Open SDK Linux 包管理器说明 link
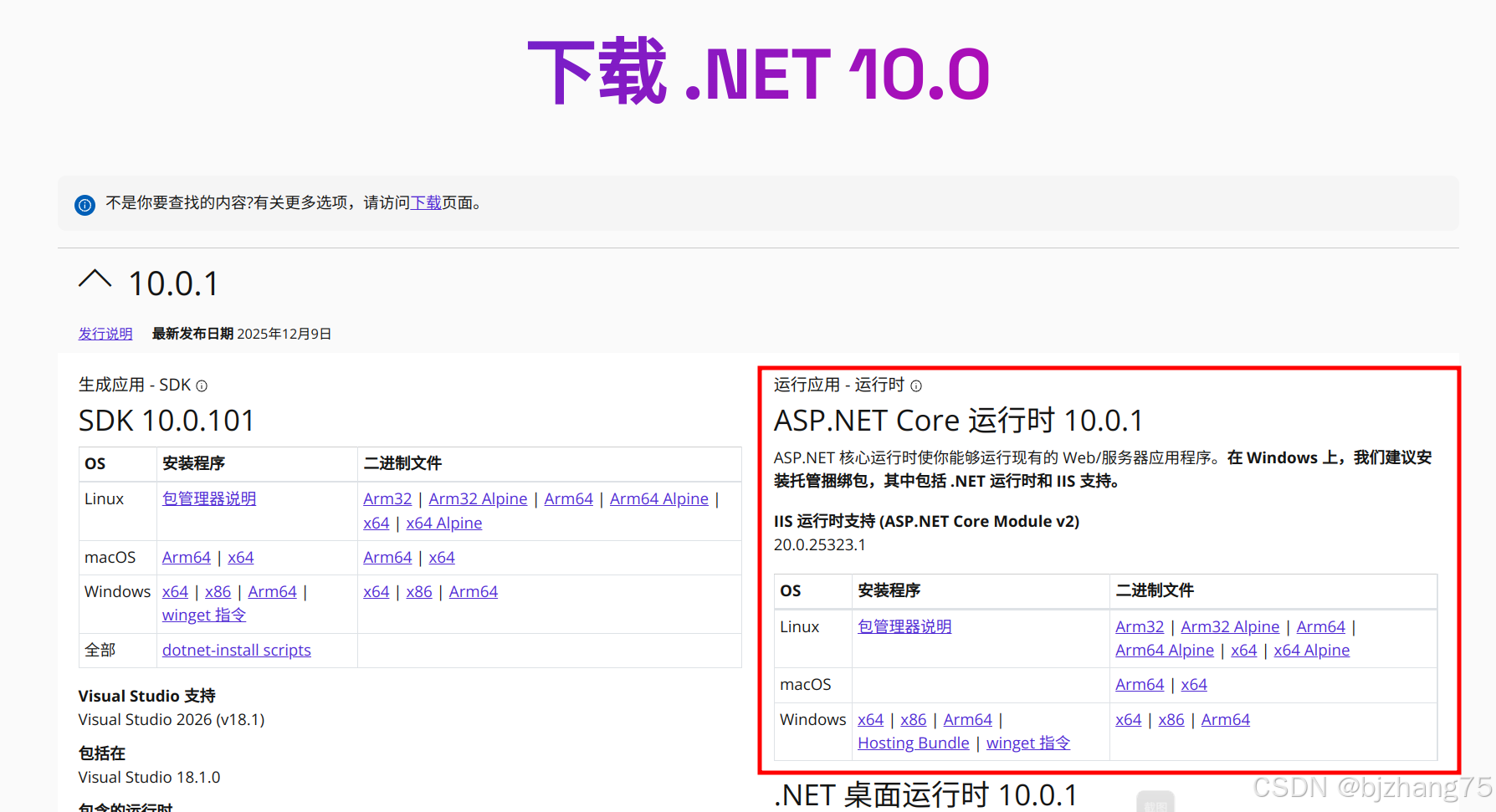Image resolution: width=1496 pixels, height=812 pixels. [209, 498]
